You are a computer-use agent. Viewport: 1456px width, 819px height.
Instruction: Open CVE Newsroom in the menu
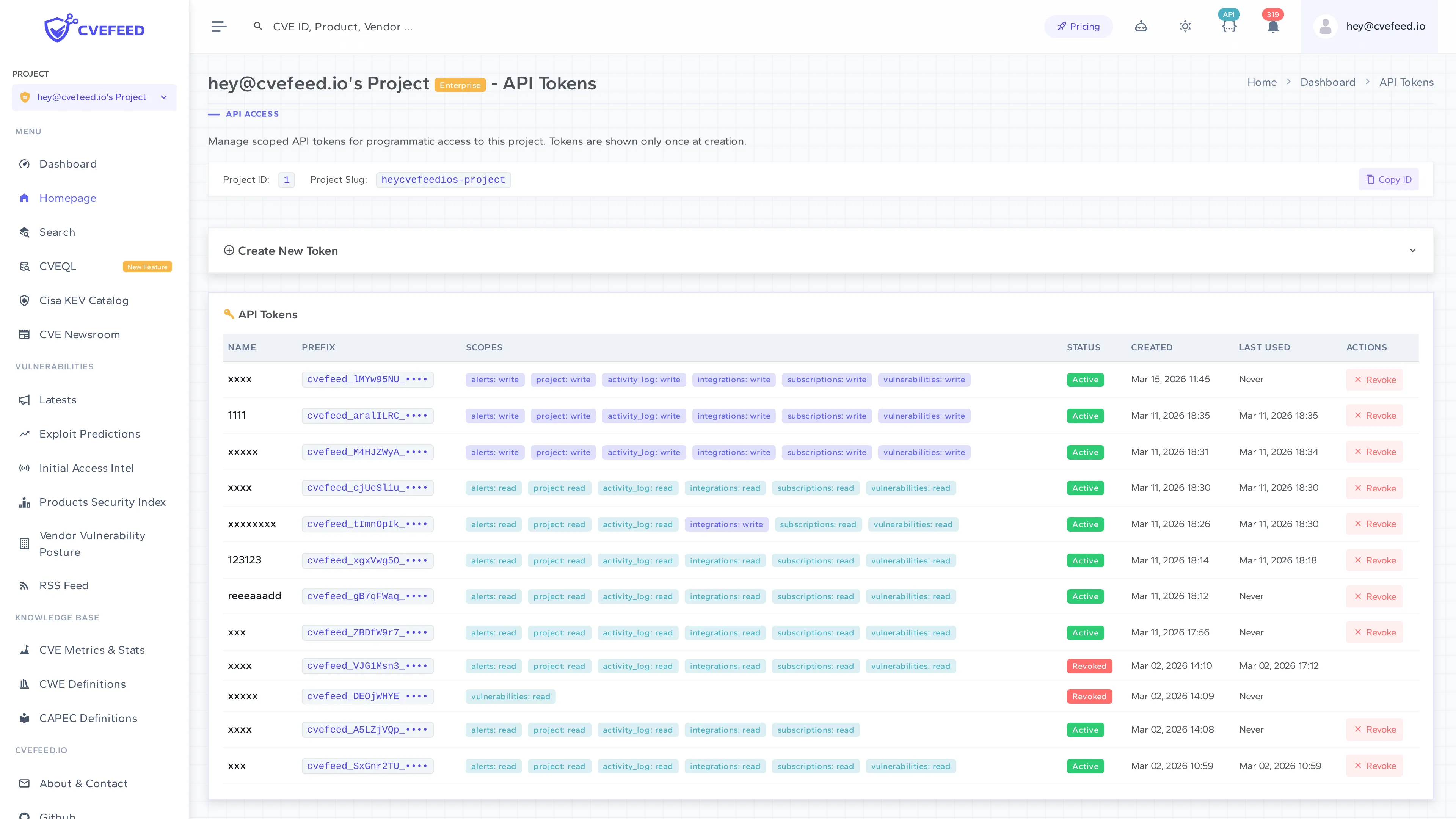coord(79,334)
